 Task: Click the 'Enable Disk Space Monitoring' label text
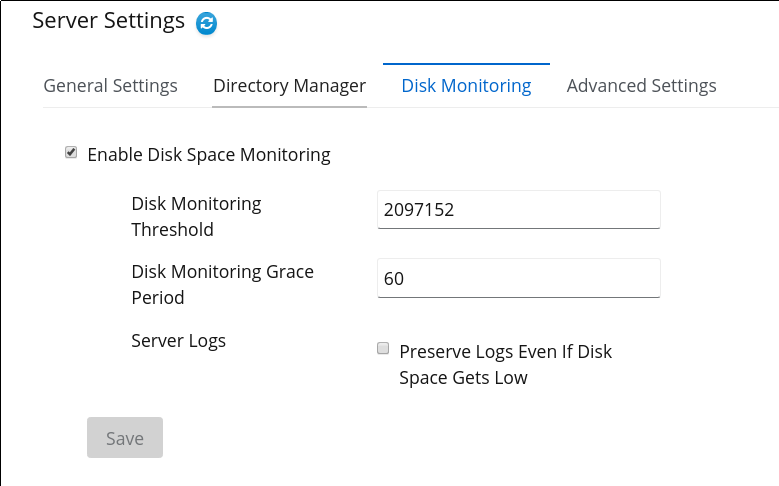[209, 155]
